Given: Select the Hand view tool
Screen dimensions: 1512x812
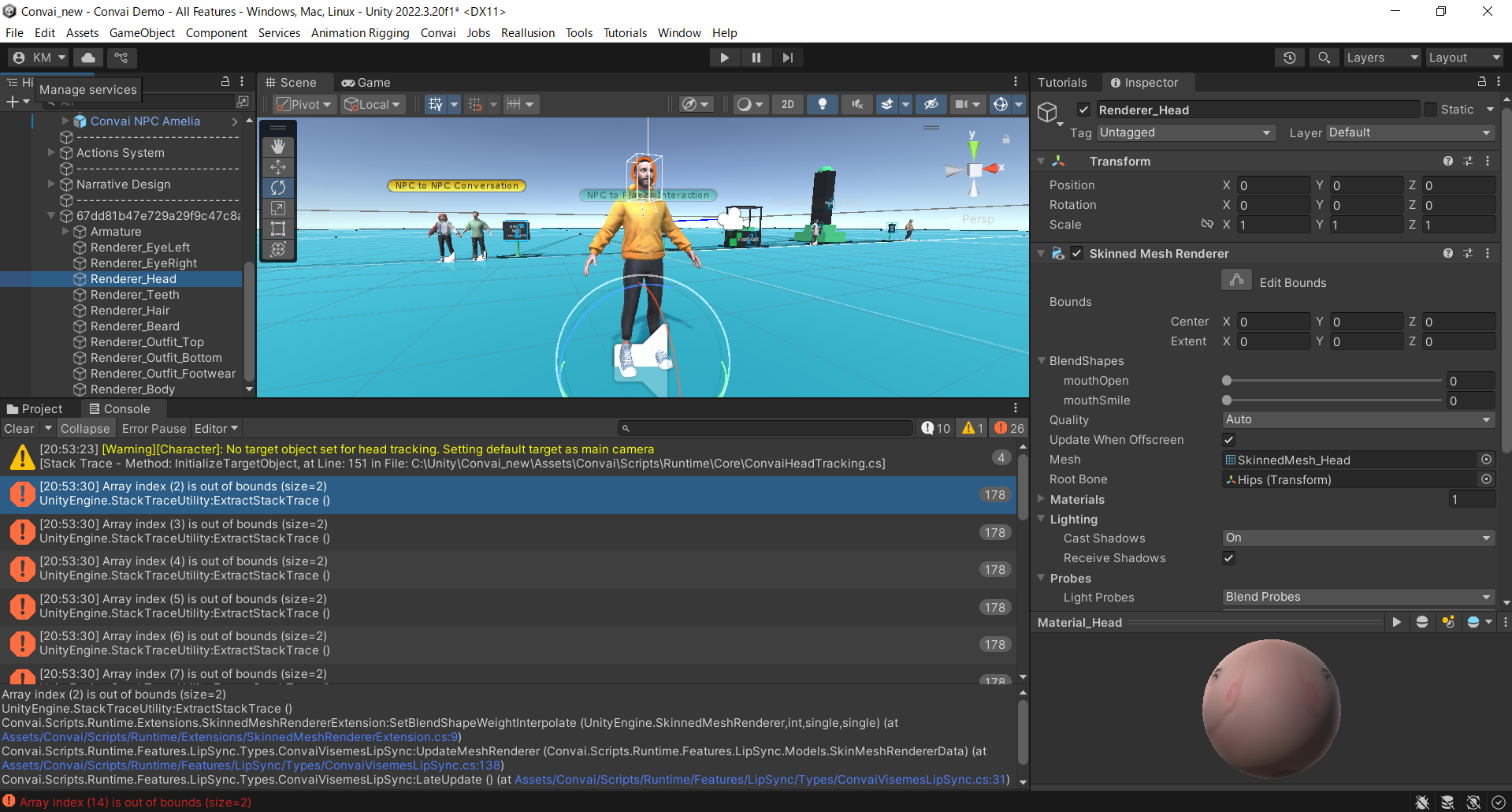Looking at the screenshot, I should pos(278,147).
